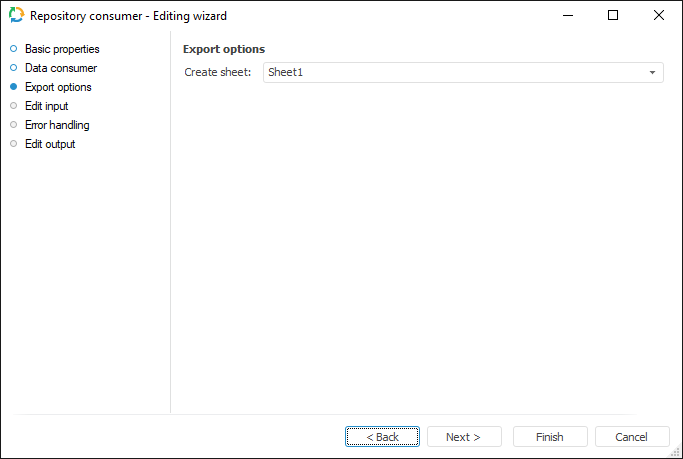683x459 pixels.
Task: Click the Export options step bullet
Action: click(14, 87)
